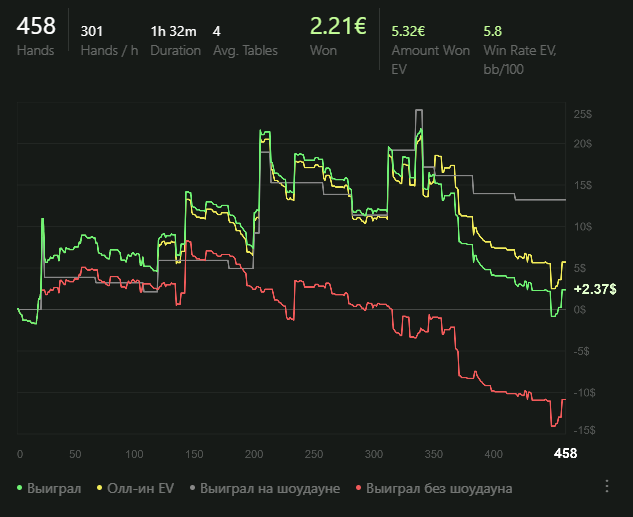Click the 25$ y-axis label
Viewport: 633px width, 517px height.
[583, 114]
